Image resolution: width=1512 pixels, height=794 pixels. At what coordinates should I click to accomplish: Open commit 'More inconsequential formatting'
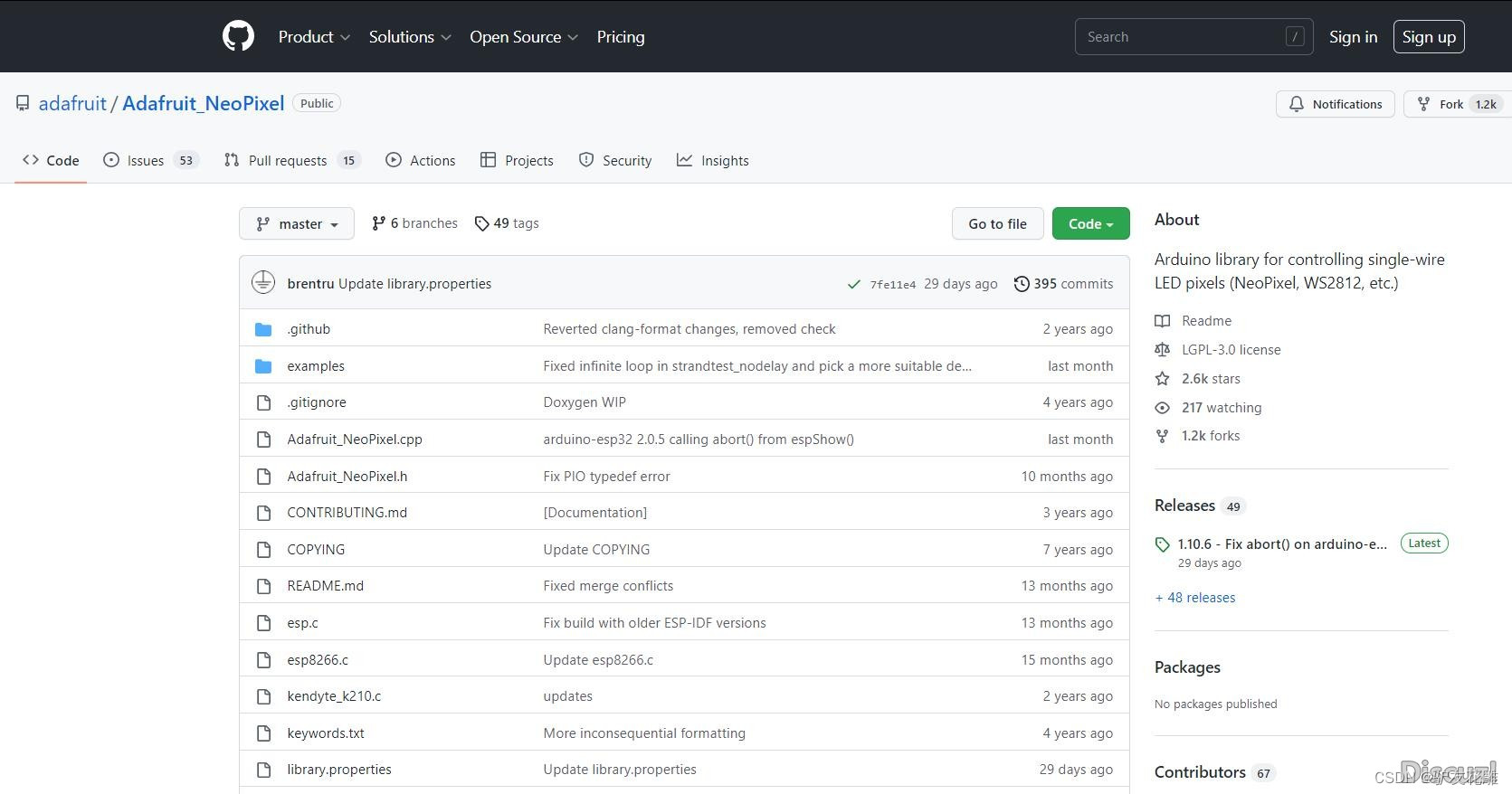(x=644, y=733)
